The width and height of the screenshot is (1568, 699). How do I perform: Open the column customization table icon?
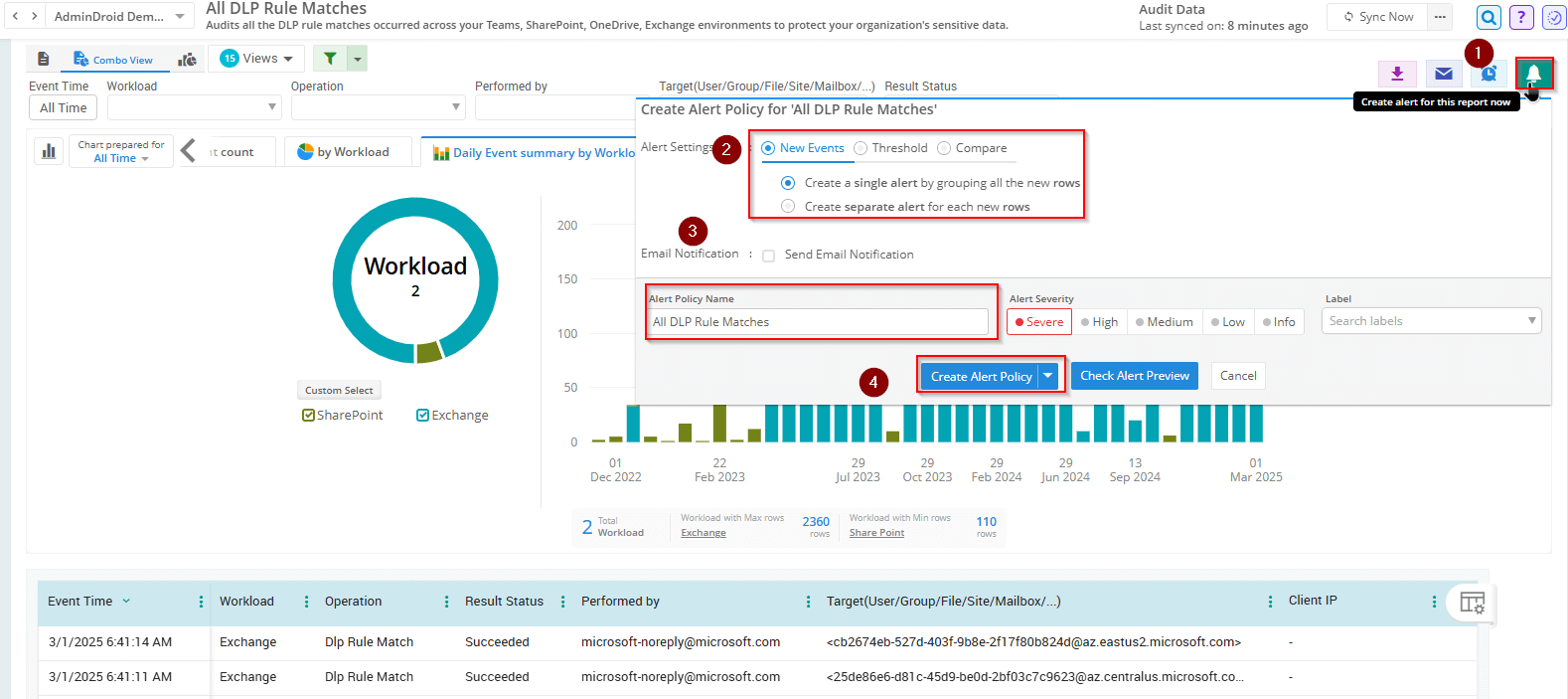click(x=1472, y=603)
